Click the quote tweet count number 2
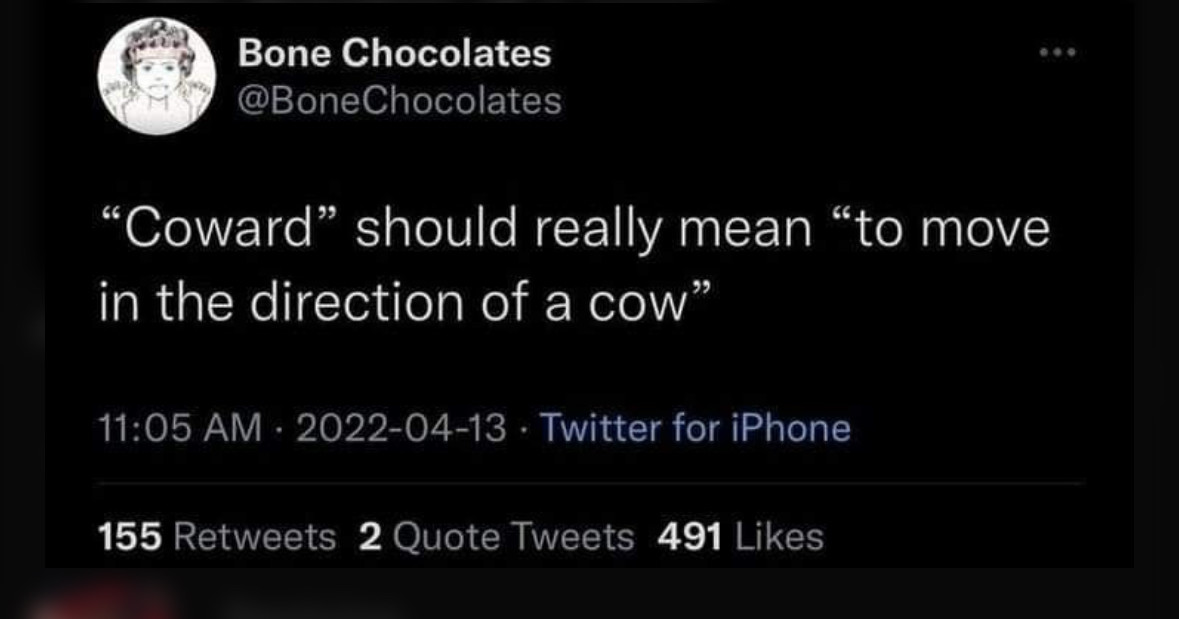The height and width of the screenshot is (619, 1179). click(x=369, y=537)
